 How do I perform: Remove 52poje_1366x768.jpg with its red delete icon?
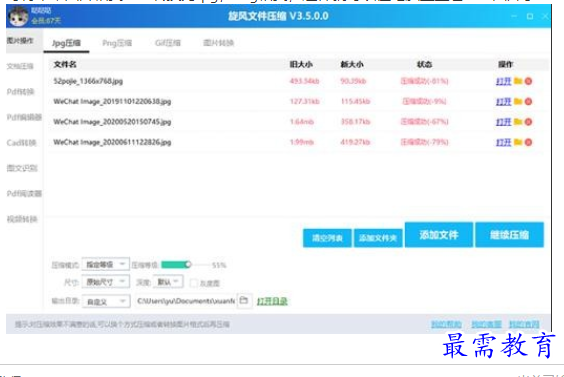point(528,81)
